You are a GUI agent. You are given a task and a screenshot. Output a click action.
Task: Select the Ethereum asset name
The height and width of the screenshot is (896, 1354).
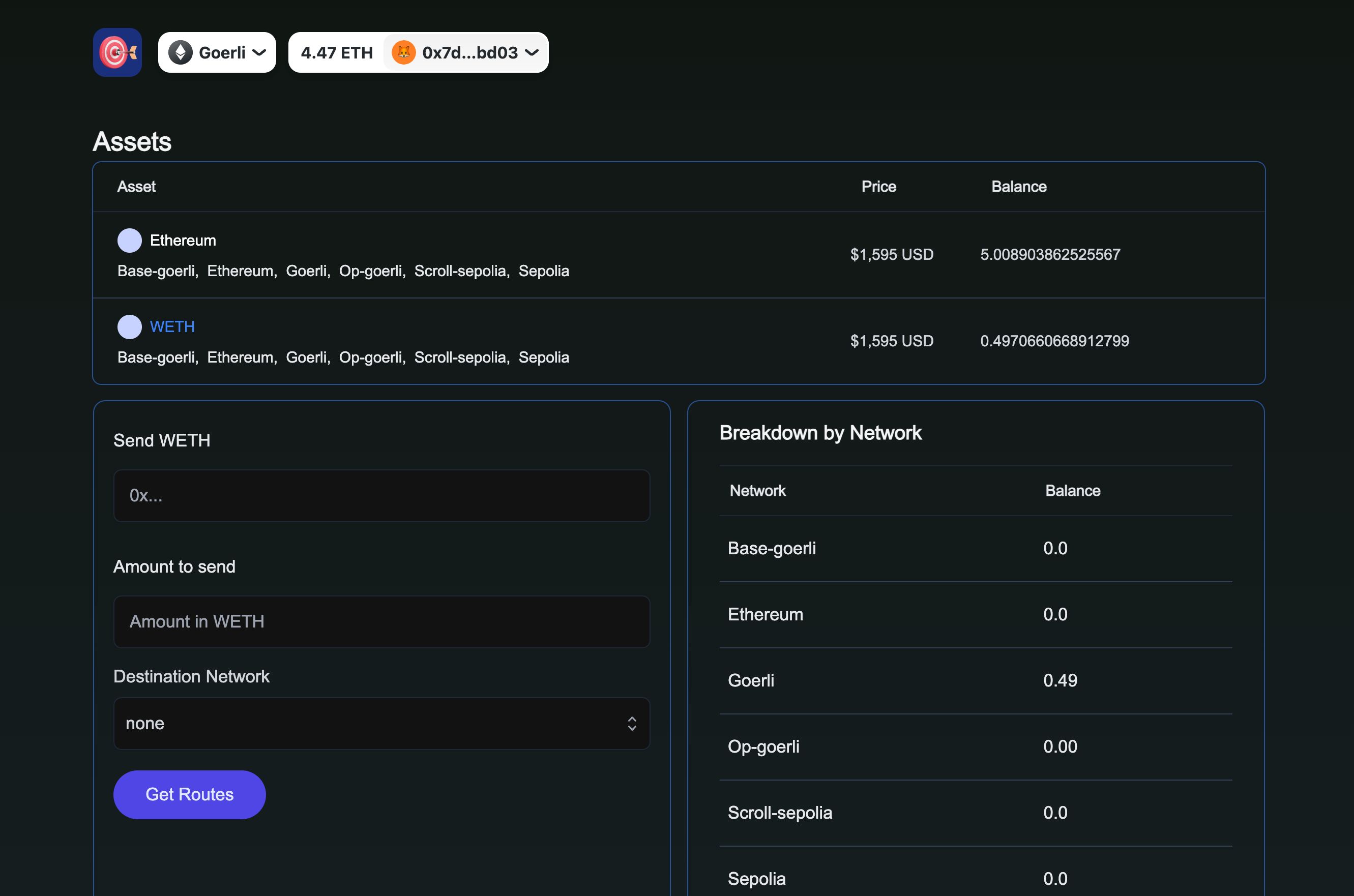(183, 241)
